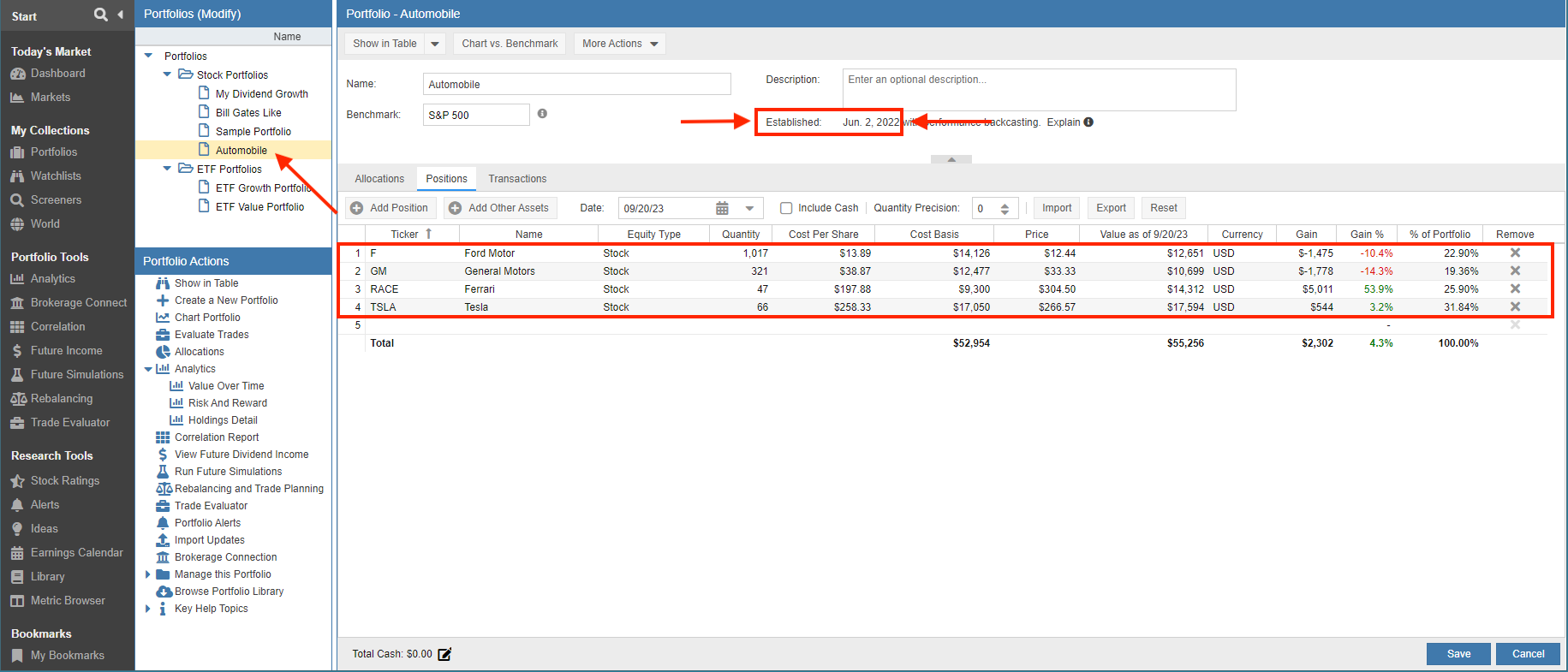The width and height of the screenshot is (1568, 672).
Task: Remove the Ferrari position row
Action: (x=1515, y=289)
